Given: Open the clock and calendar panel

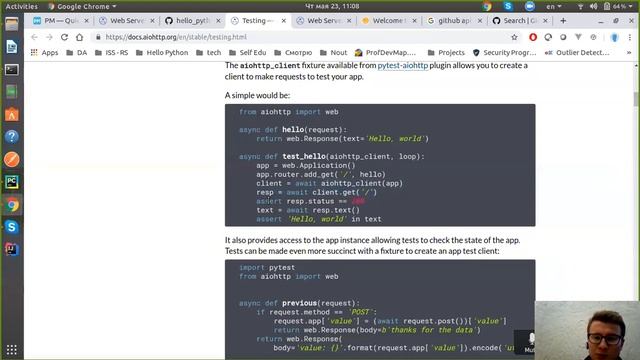Looking at the screenshot, I should (x=332, y=6).
